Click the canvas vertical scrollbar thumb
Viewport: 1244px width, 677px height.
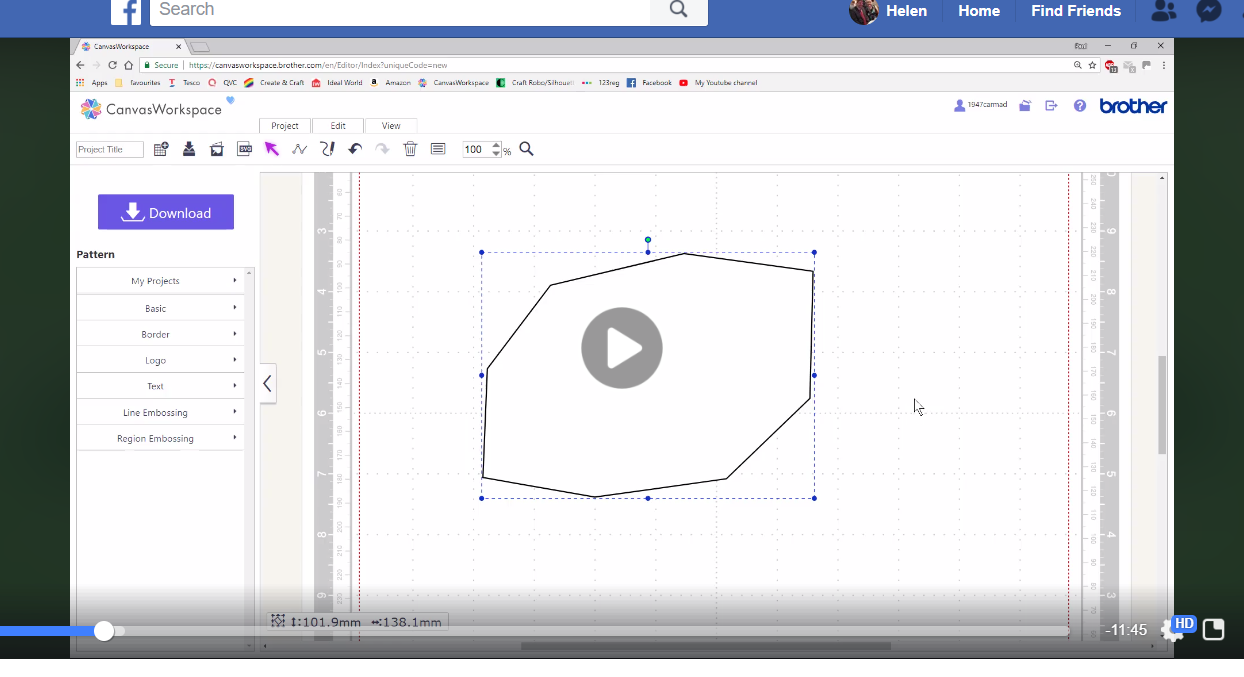click(x=1162, y=405)
